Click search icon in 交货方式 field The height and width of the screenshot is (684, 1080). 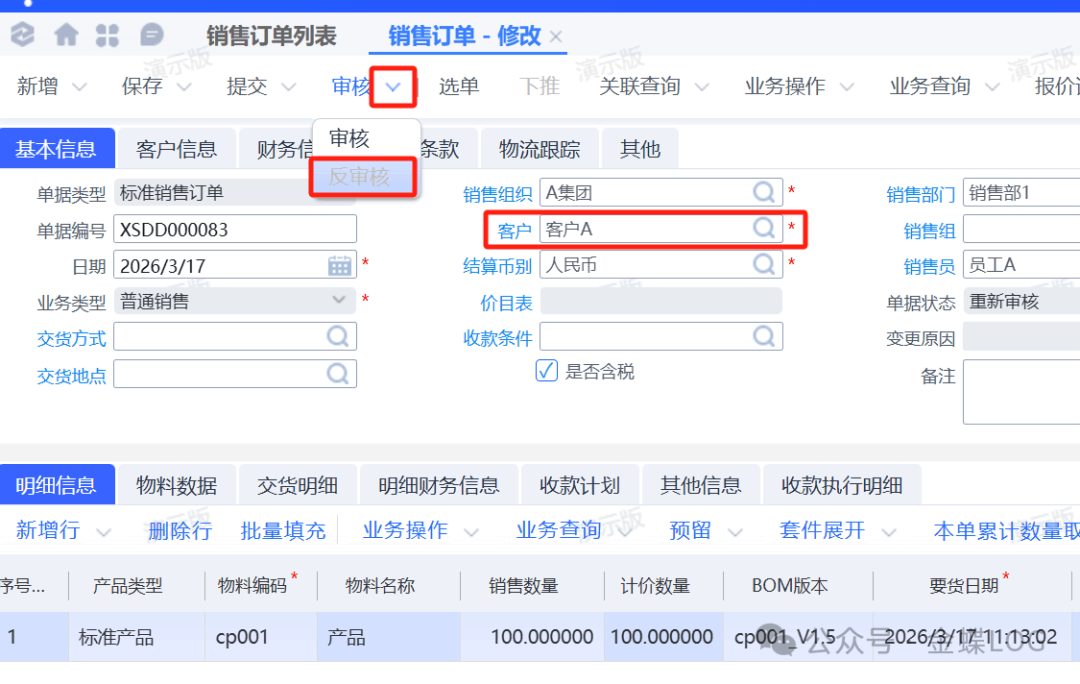(338, 337)
